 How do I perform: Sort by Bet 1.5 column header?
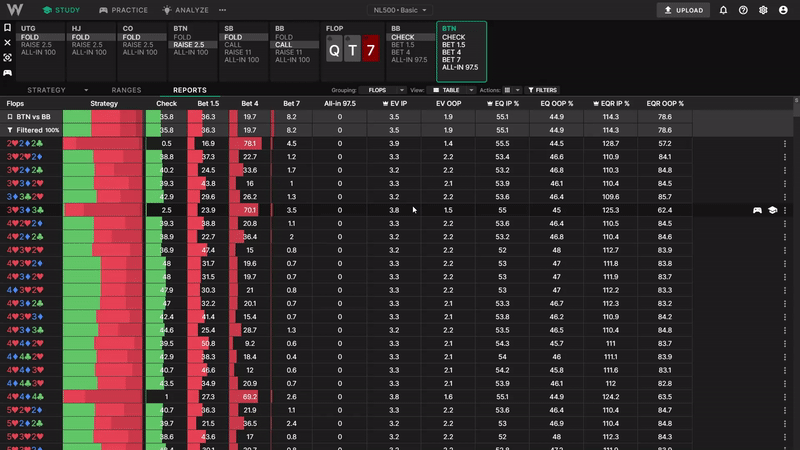pyautogui.click(x=208, y=103)
